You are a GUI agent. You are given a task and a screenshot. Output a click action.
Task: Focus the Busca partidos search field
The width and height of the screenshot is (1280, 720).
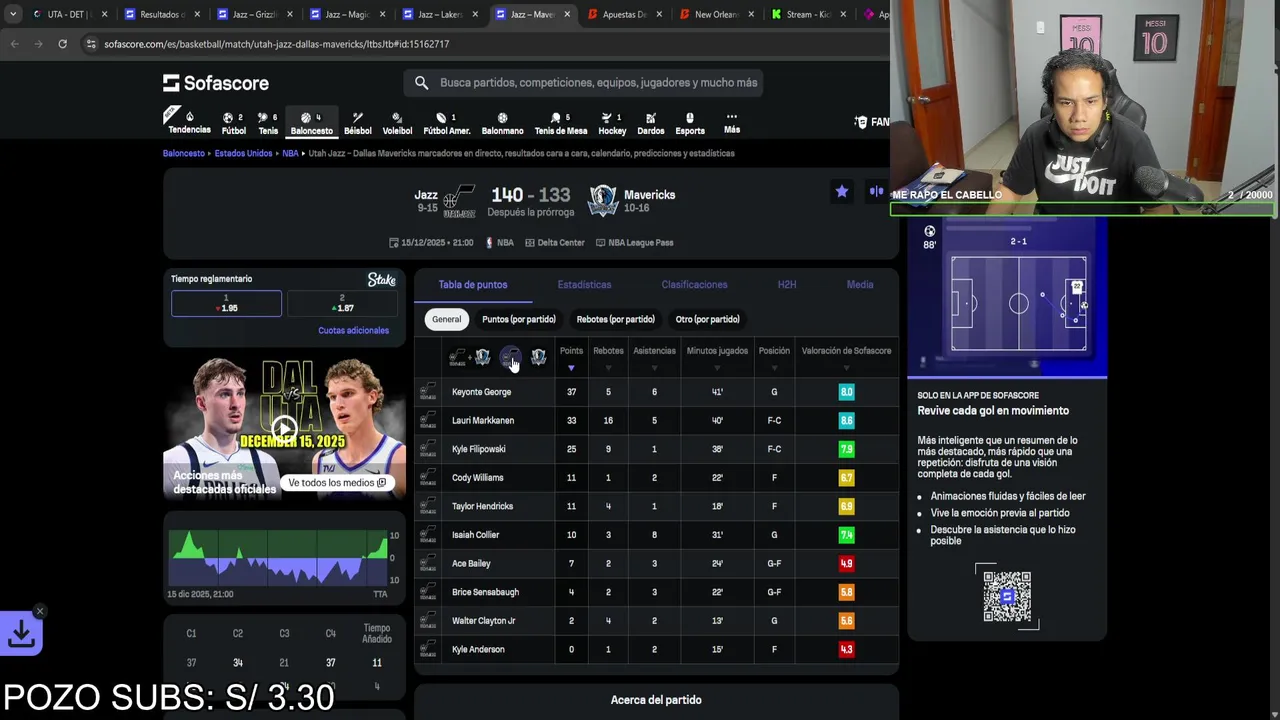(584, 83)
